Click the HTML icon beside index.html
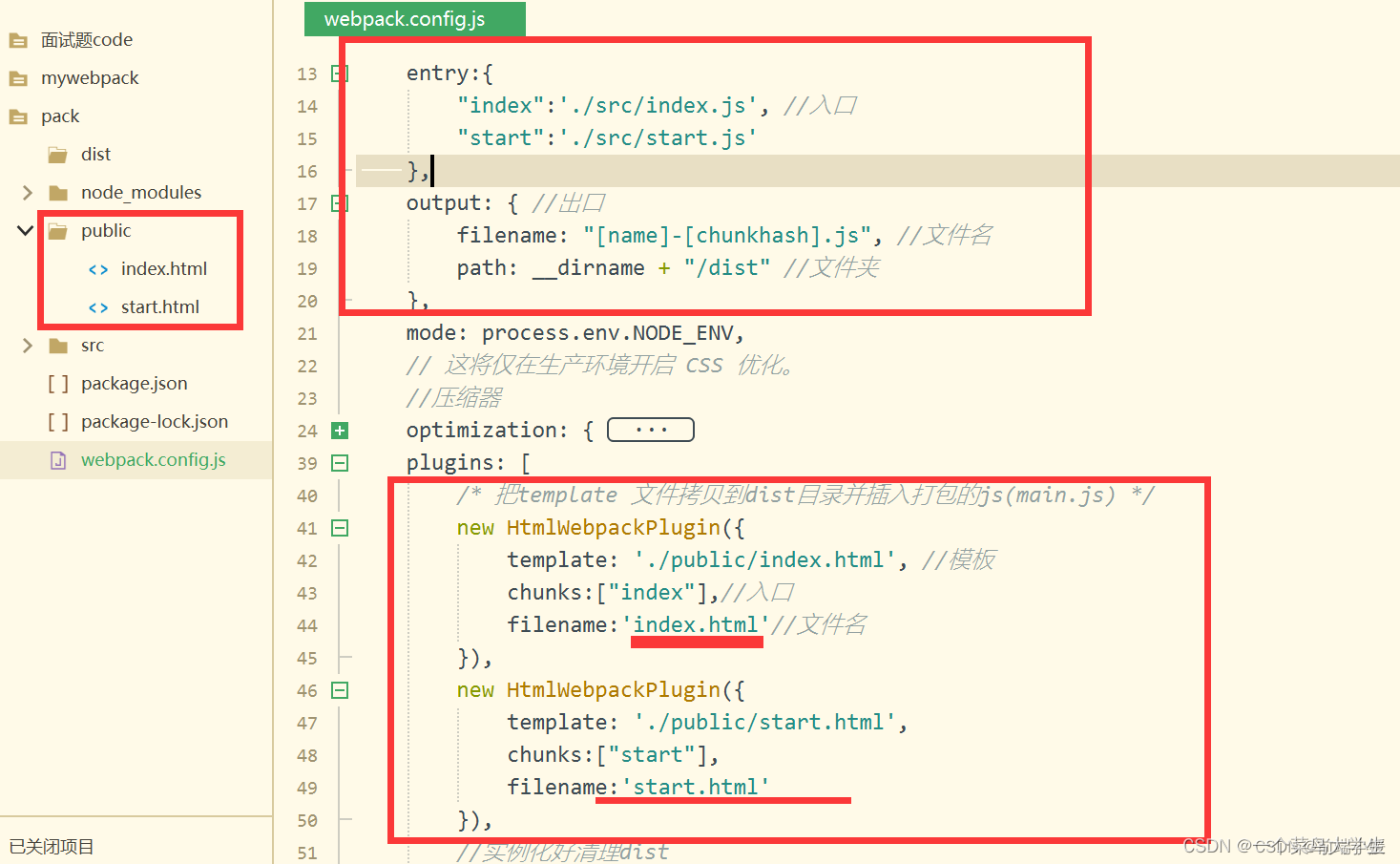 [98, 269]
